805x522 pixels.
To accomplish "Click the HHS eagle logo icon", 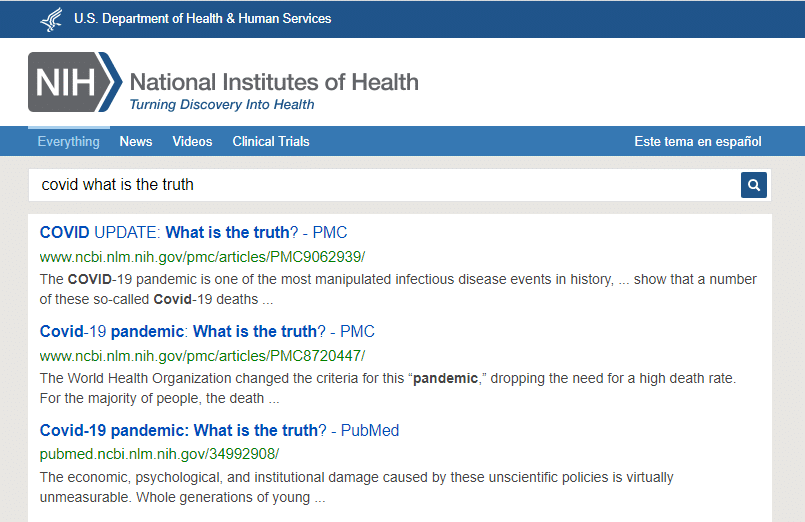I will coord(51,20).
